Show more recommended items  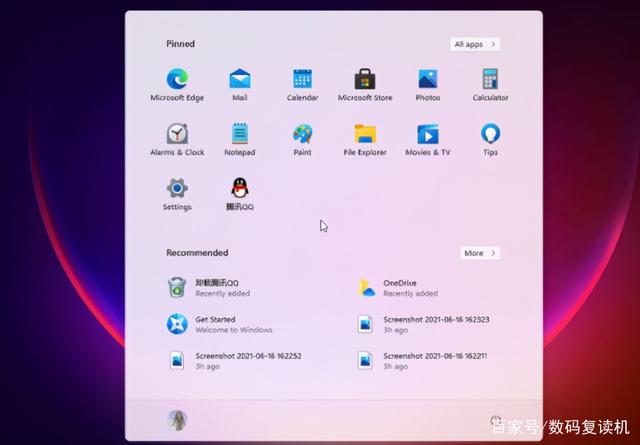480,253
